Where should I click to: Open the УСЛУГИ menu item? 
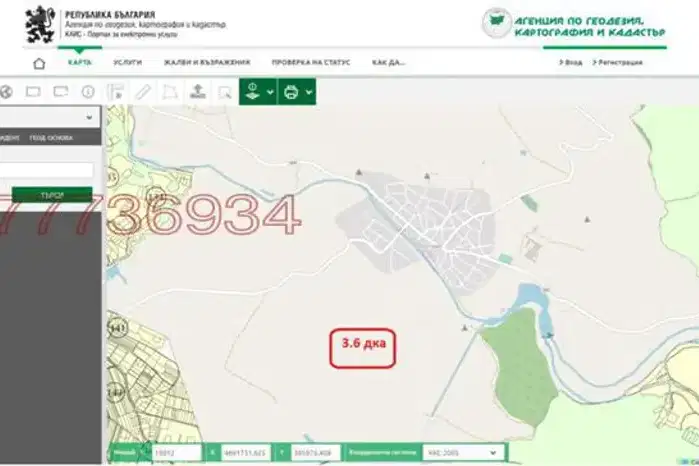pos(128,62)
